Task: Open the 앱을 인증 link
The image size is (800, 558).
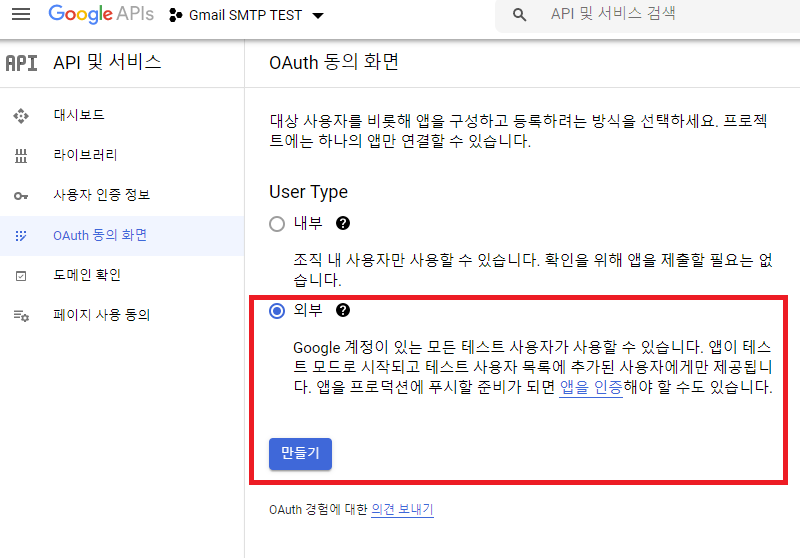Action: point(591,387)
